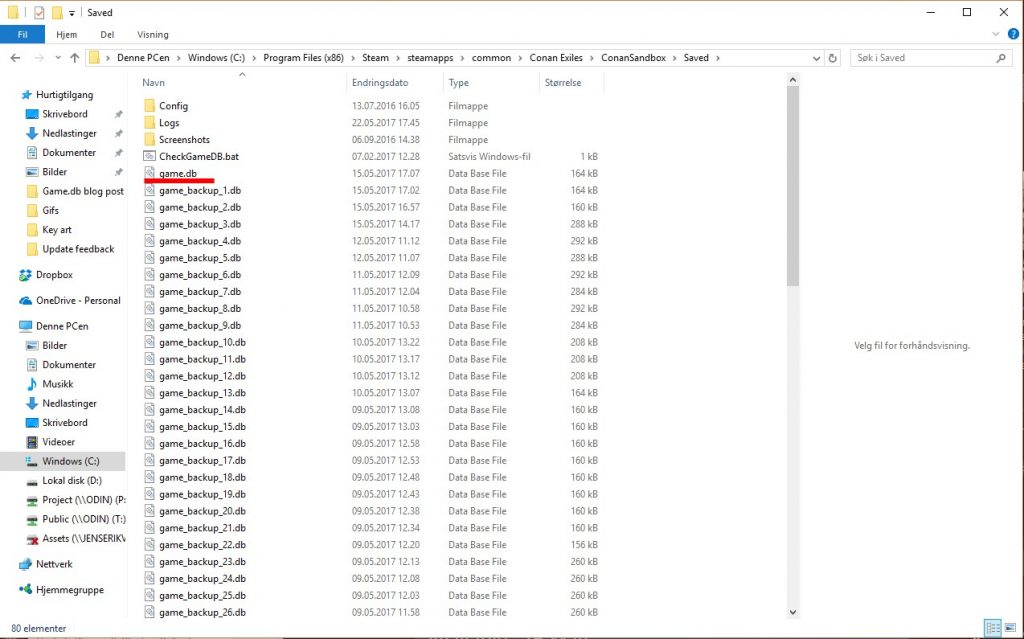The width and height of the screenshot is (1024, 639).
Task: Open the Fil menu tab
Action: [22, 35]
